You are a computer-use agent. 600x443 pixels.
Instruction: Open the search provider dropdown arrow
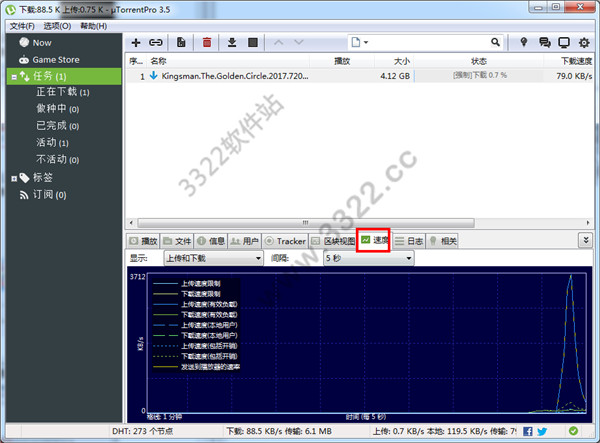pyautogui.click(x=366, y=42)
